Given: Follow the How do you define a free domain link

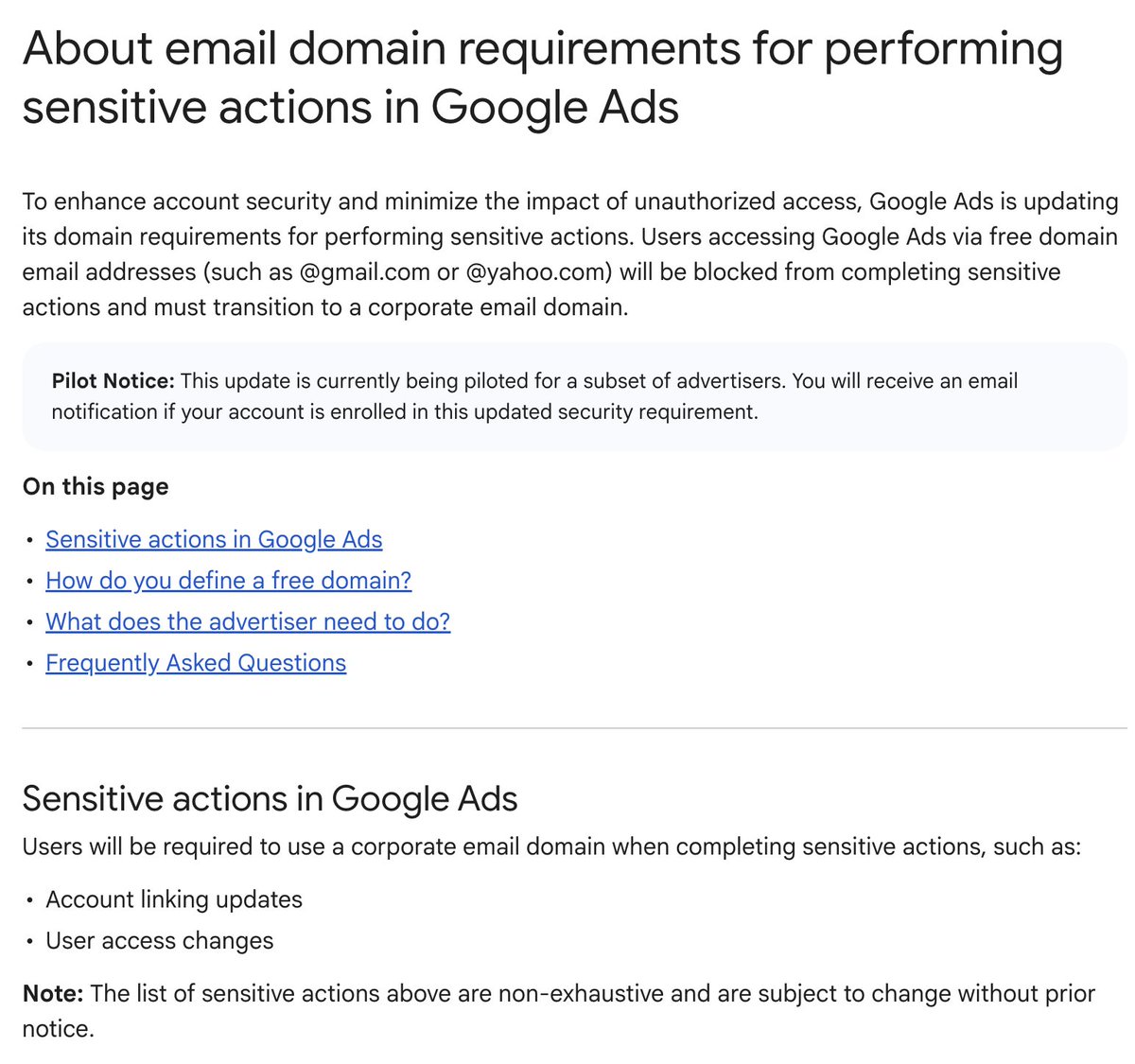Looking at the screenshot, I should 229,581.
